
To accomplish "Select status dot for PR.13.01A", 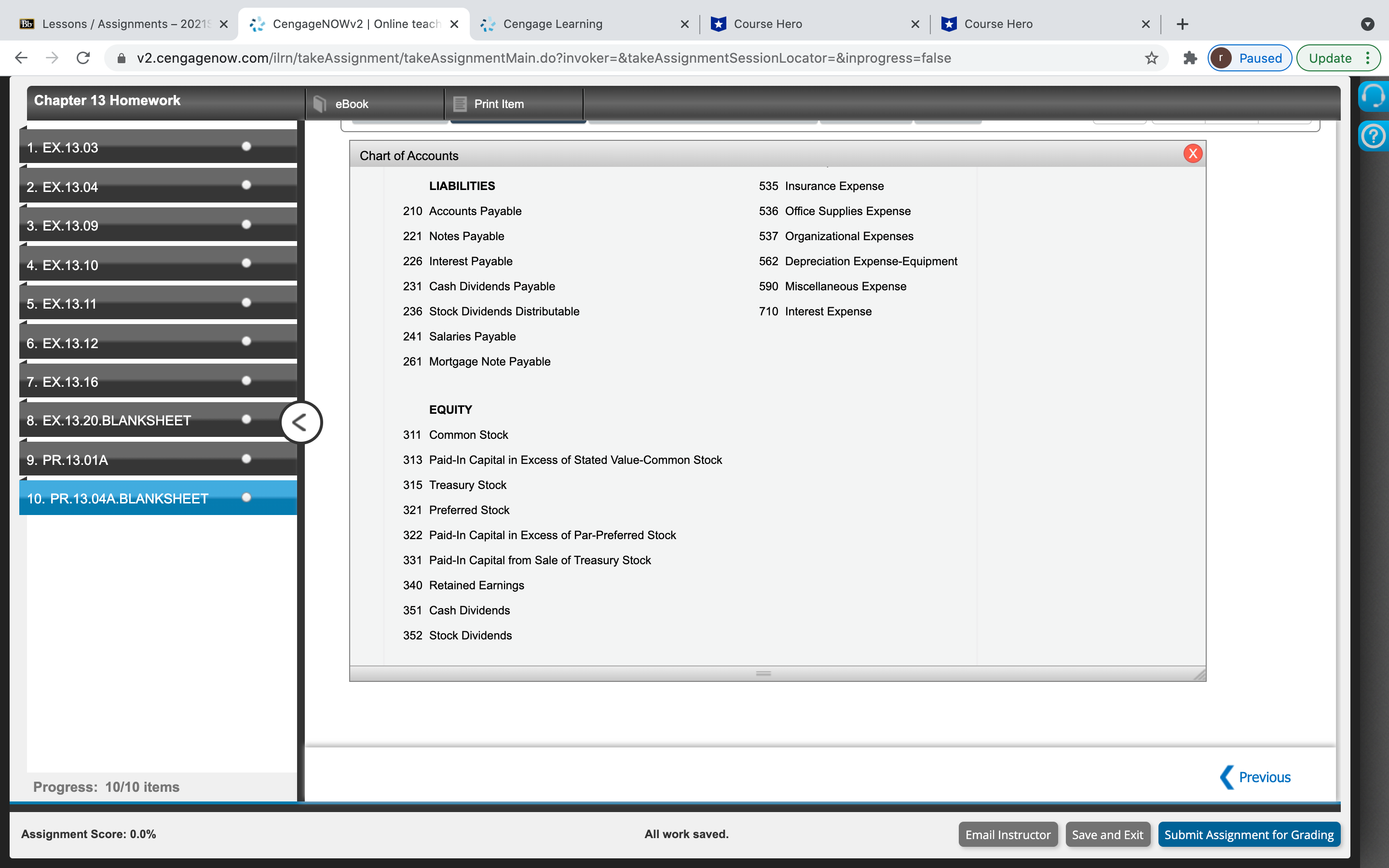I will (246, 459).
